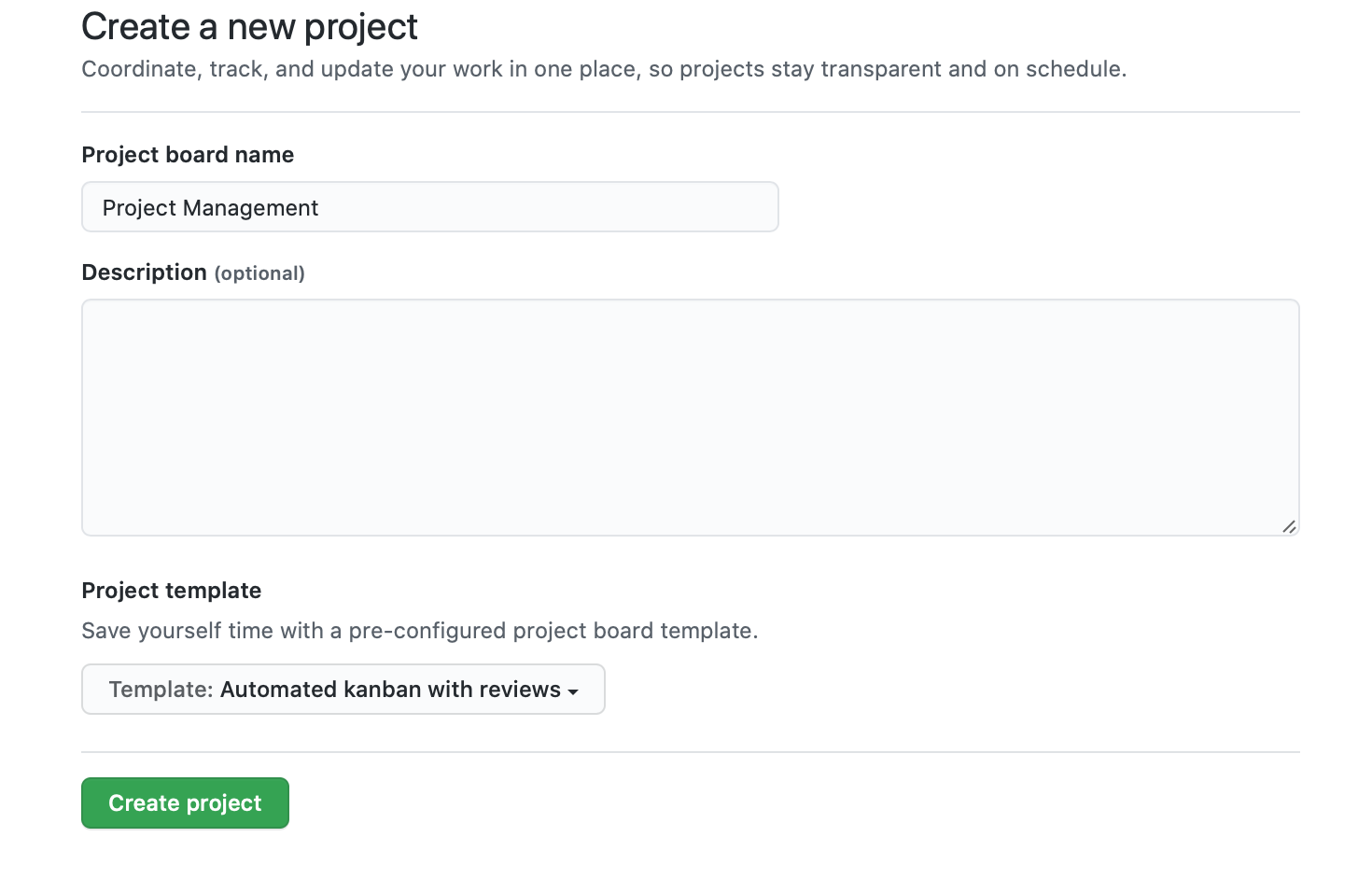Open the Project template dropdown
Screen dimensions: 1372x879
click(x=343, y=690)
